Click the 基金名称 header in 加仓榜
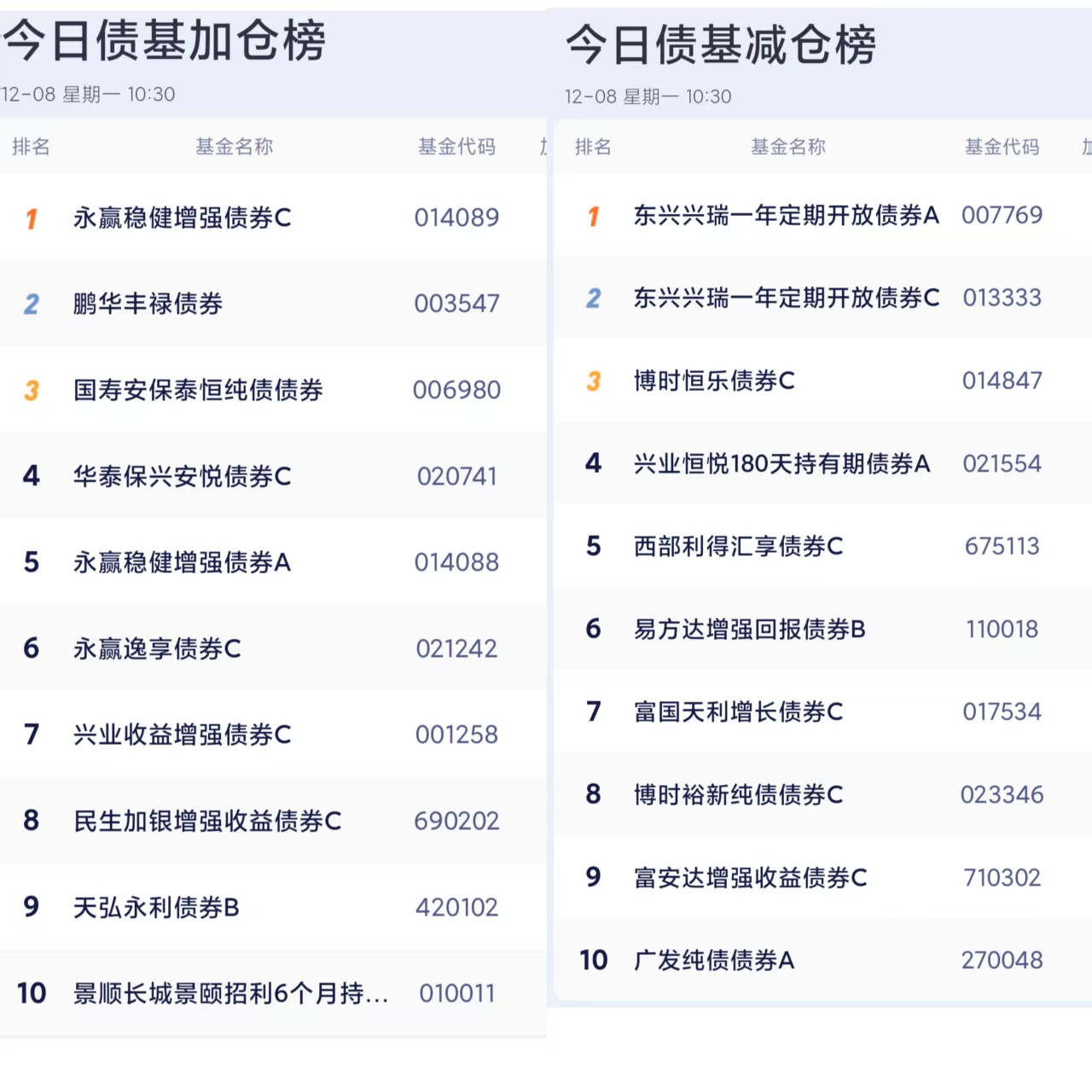The width and height of the screenshot is (1092, 1092). click(x=235, y=147)
